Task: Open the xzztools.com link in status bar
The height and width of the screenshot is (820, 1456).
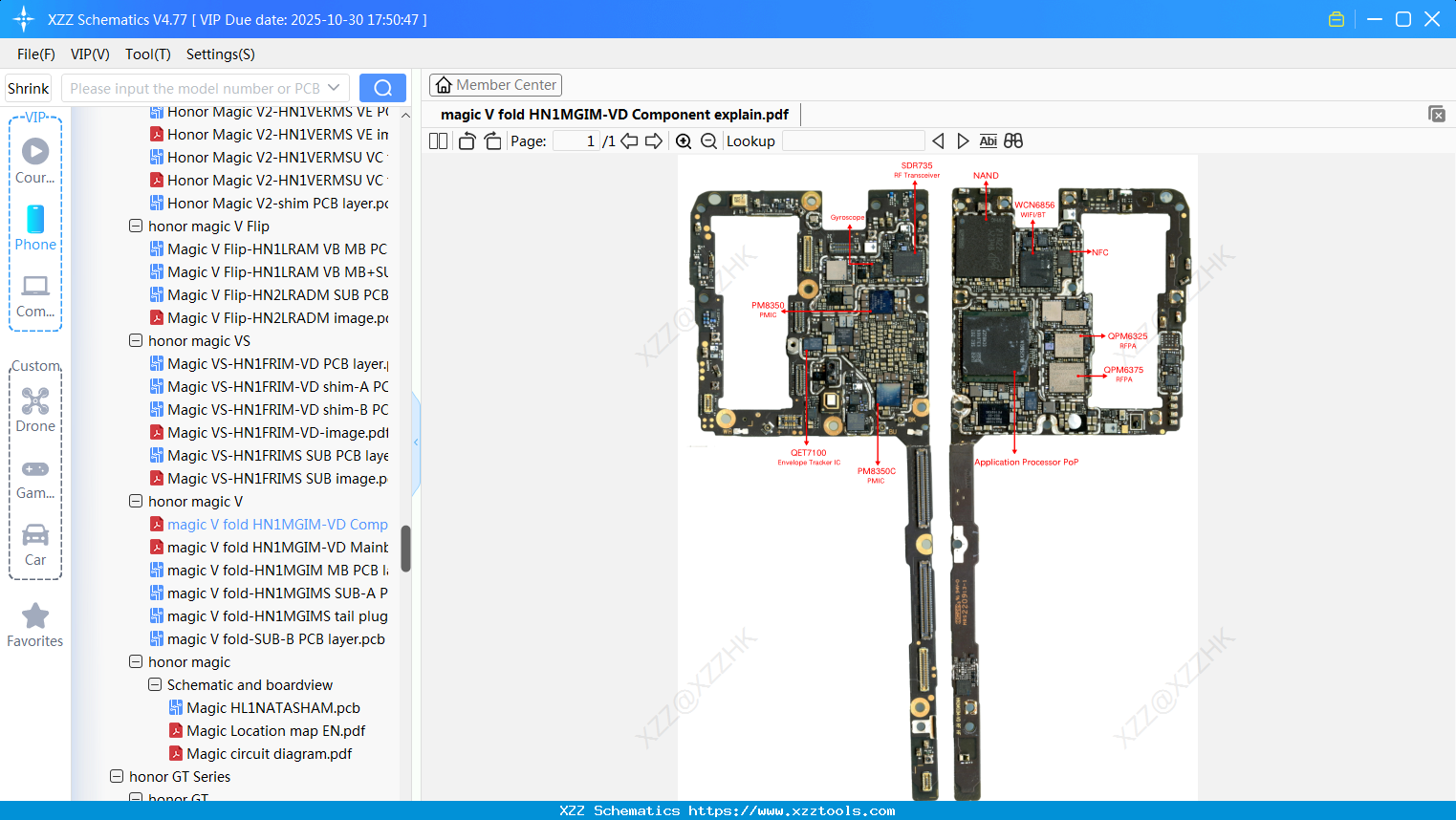Action: [x=792, y=810]
